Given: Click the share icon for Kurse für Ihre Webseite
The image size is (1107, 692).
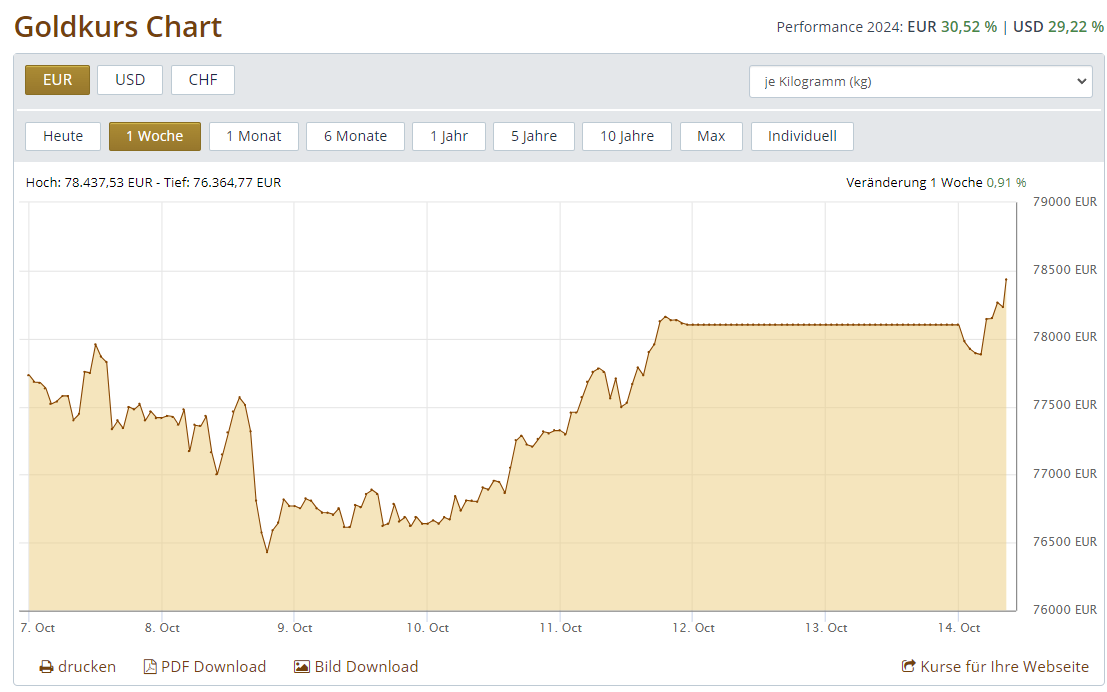Looking at the screenshot, I should tap(908, 667).
